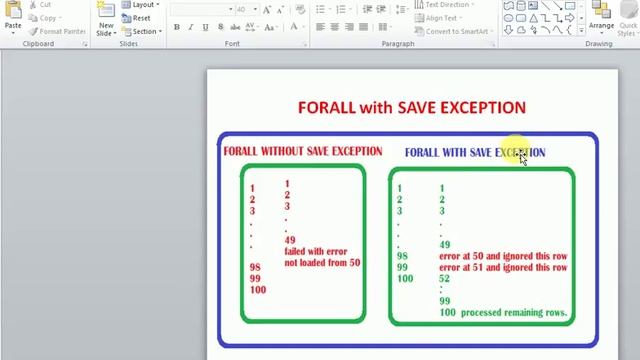Image resolution: width=640 pixels, height=360 pixels.
Task: Select the Rounded Rectangle shape
Action: pyautogui.click(x=521, y=18)
